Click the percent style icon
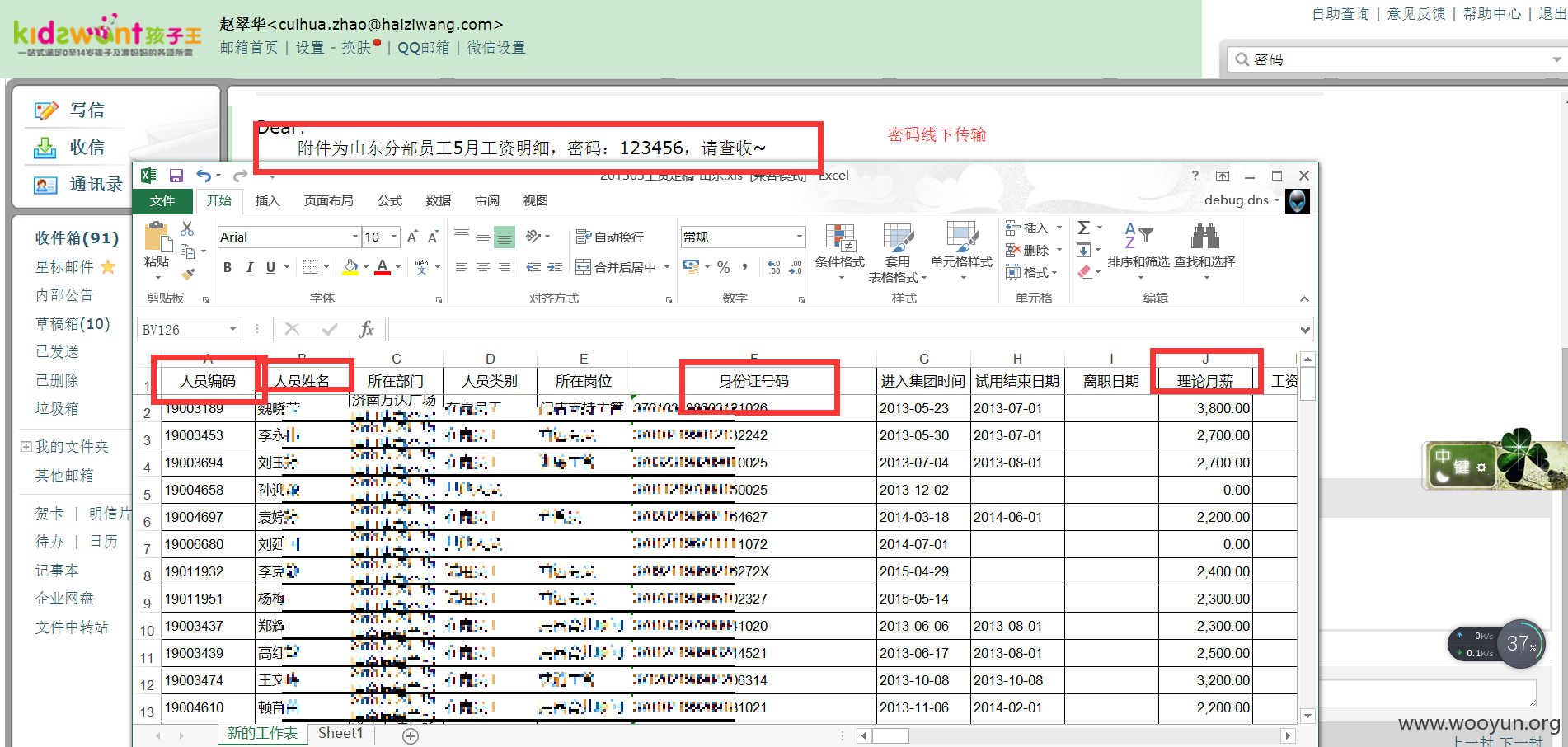Image resolution: width=1568 pixels, height=747 pixels. (x=724, y=267)
